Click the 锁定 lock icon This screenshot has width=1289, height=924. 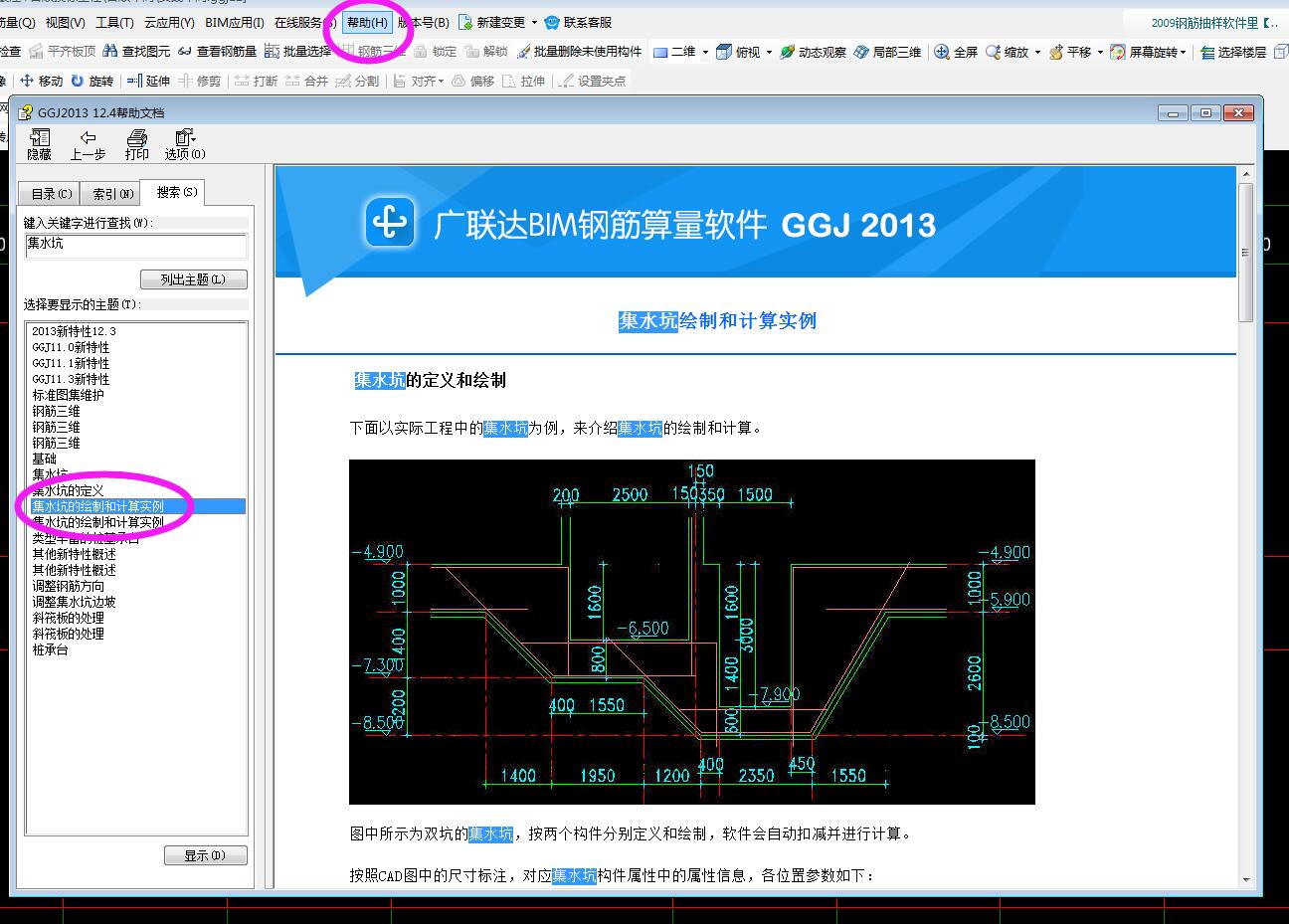click(421, 52)
